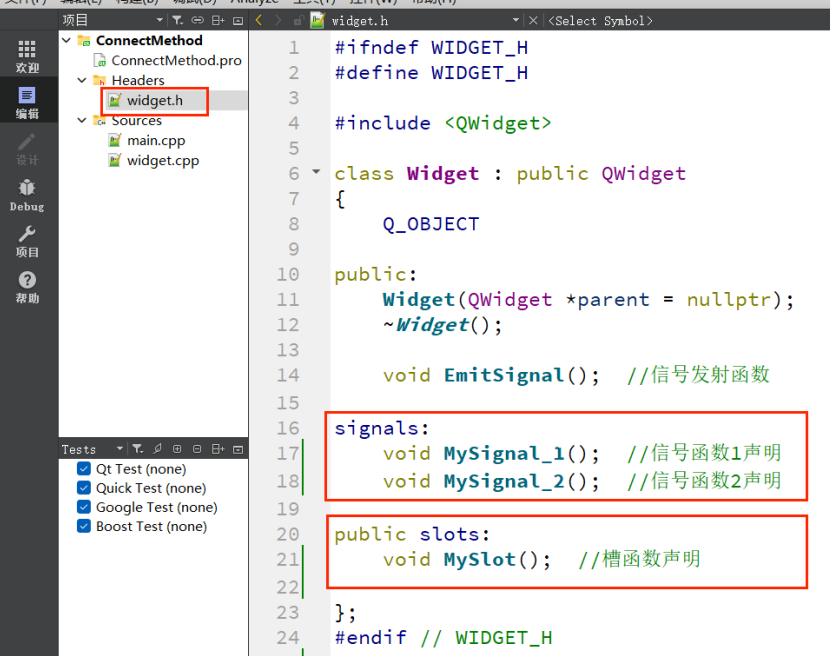
Task: Toggle the Qt Test checkbox
Action: [x=84, y=469]
